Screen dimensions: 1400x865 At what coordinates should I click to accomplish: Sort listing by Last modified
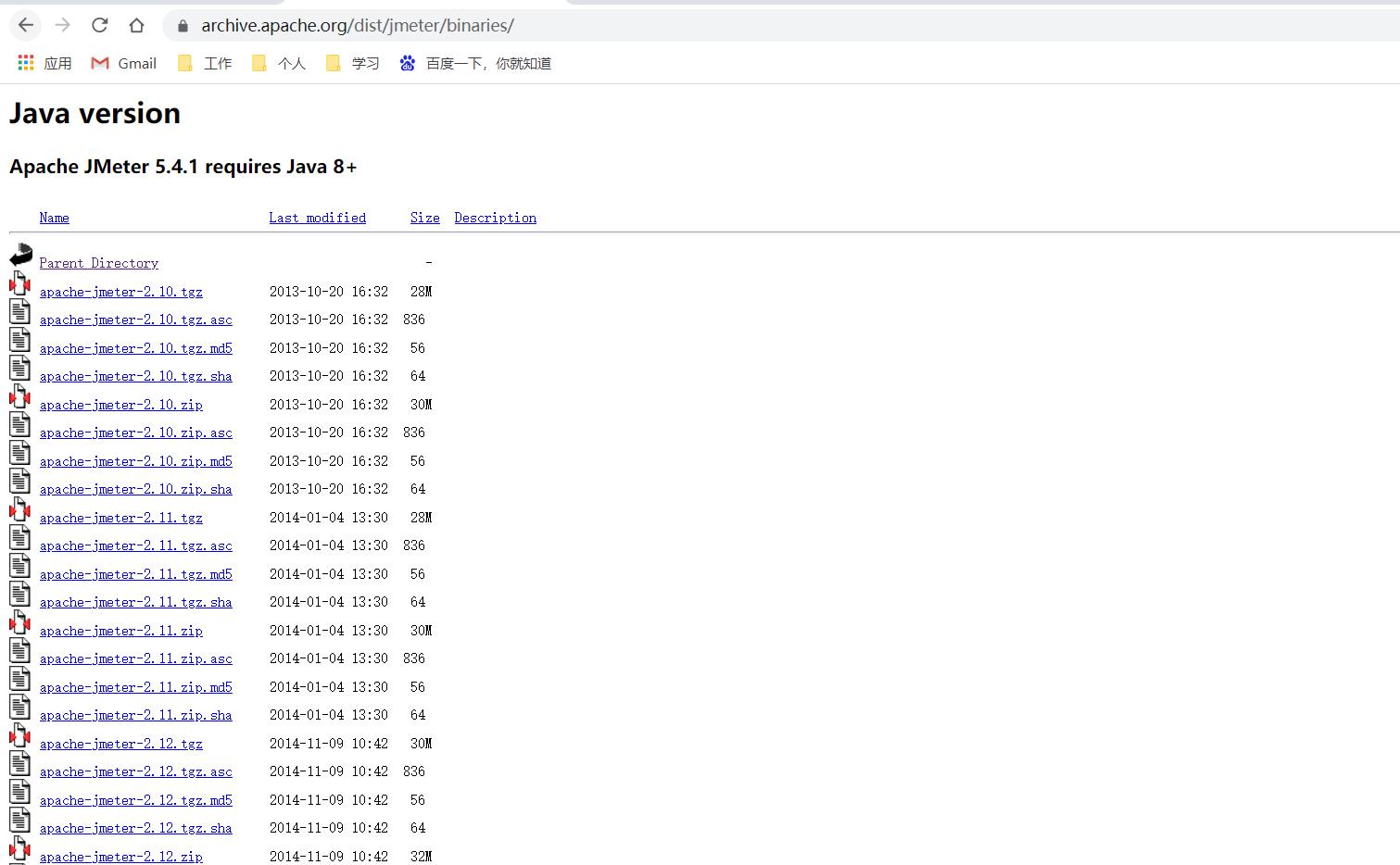click(x=317, y=218)
